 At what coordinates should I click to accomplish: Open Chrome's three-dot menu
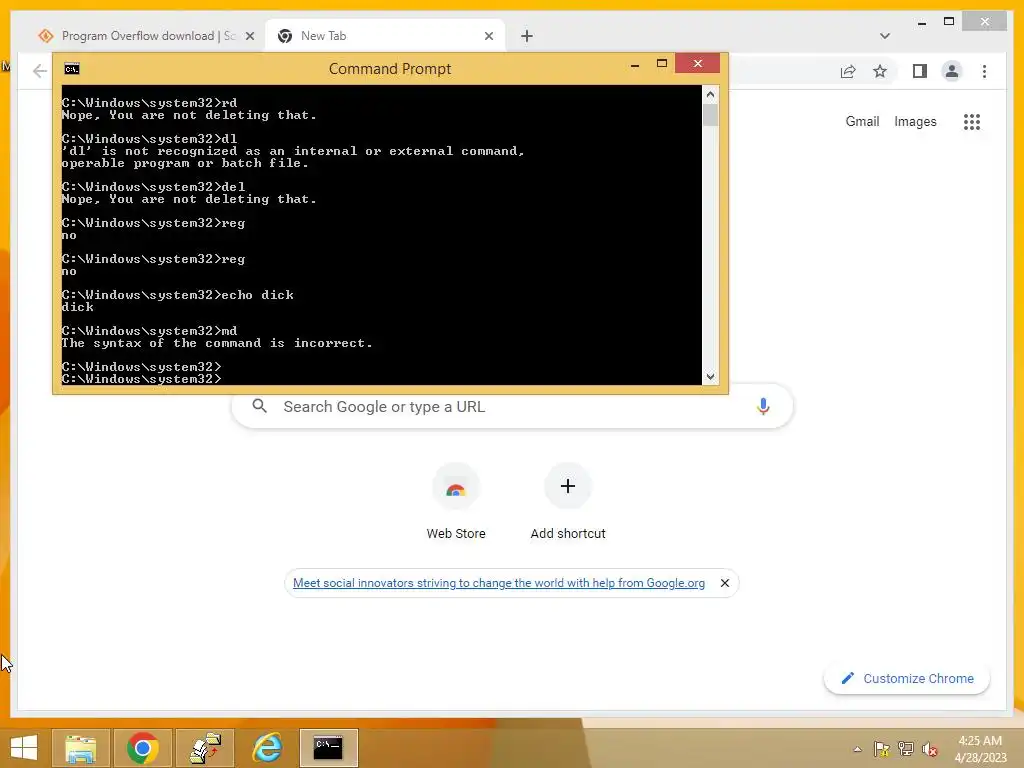(x=984, y=71)
